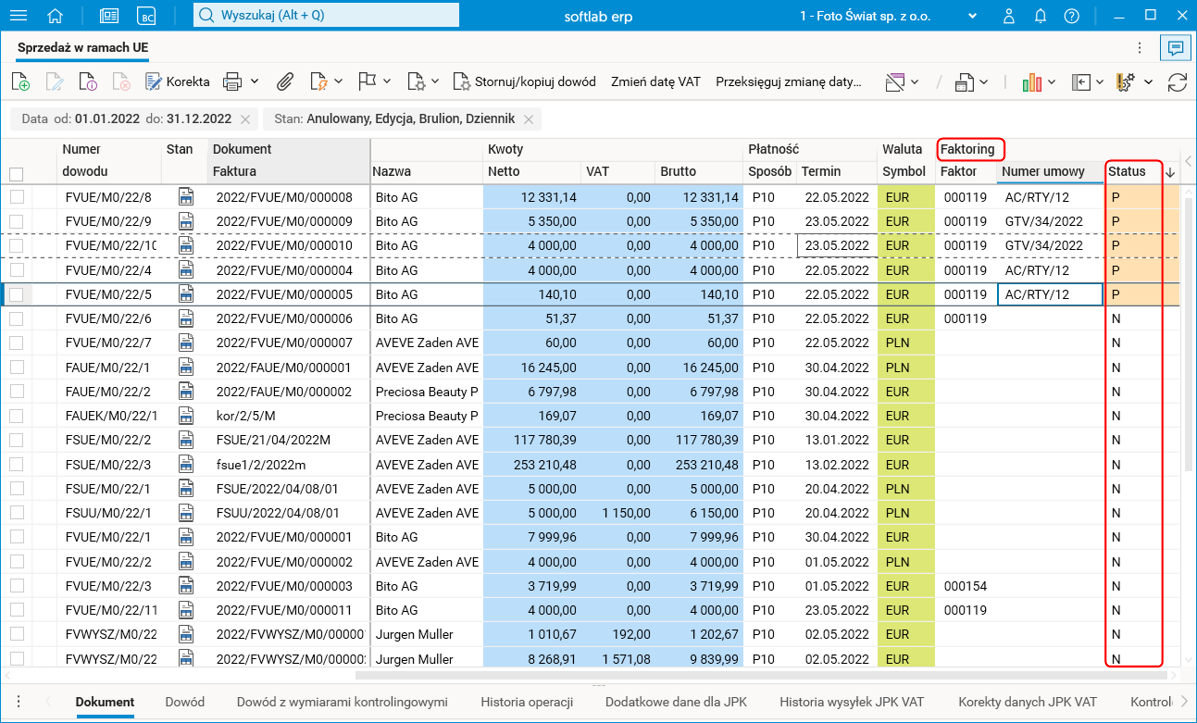
Task: Open the company selector dropdown
Action: point(973,16)
